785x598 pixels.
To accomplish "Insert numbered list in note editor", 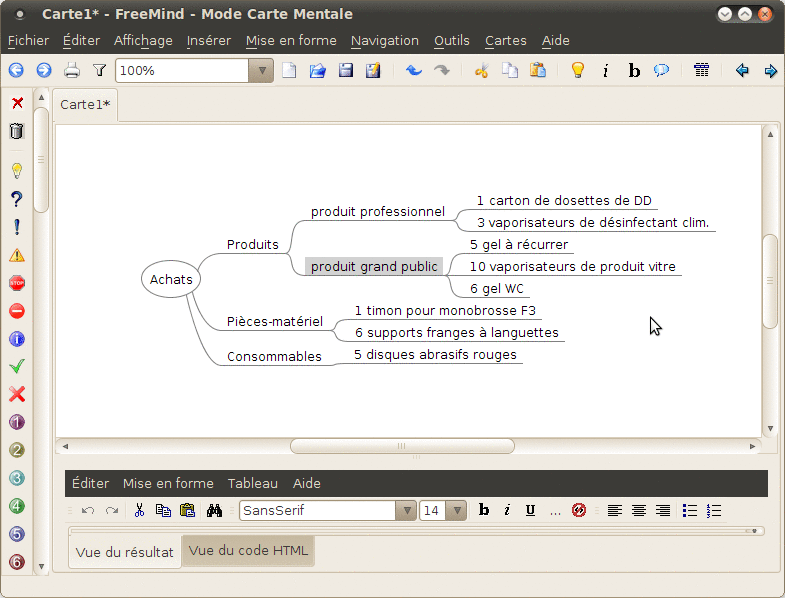I will 714,510.
